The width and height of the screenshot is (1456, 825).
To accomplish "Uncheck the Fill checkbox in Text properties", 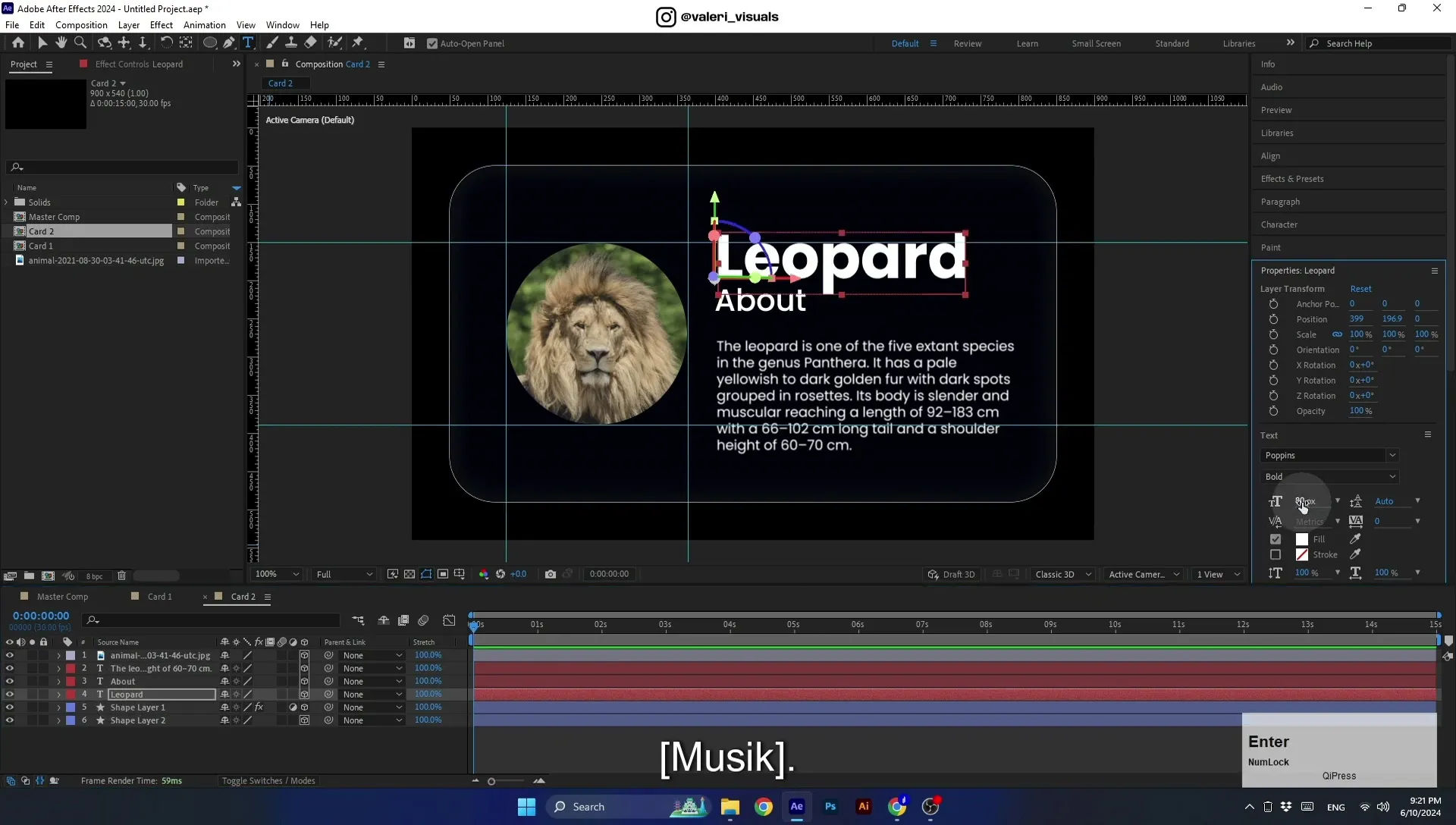I will pyautogui.click(x=1276, y=539).
